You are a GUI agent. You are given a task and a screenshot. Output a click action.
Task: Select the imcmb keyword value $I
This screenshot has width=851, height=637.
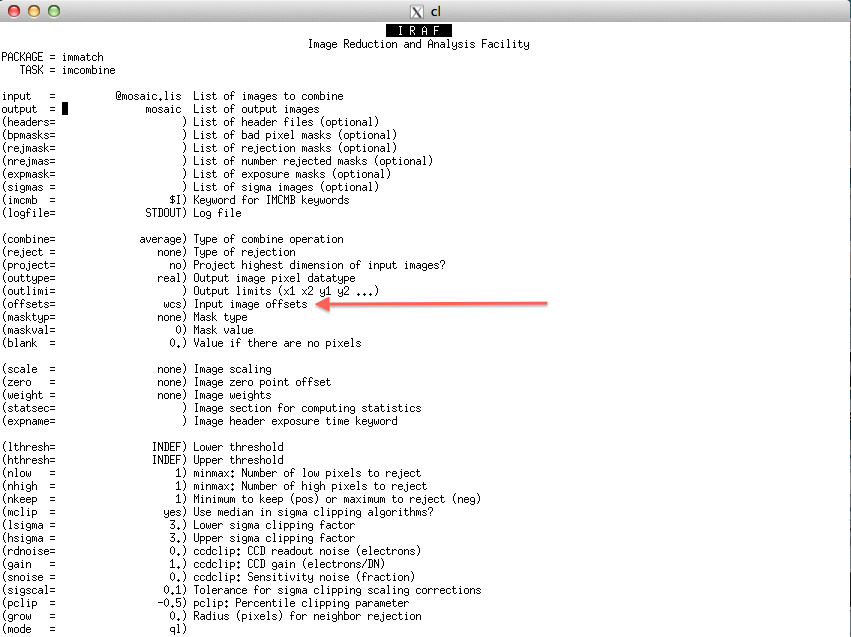(x=175, y=200)
